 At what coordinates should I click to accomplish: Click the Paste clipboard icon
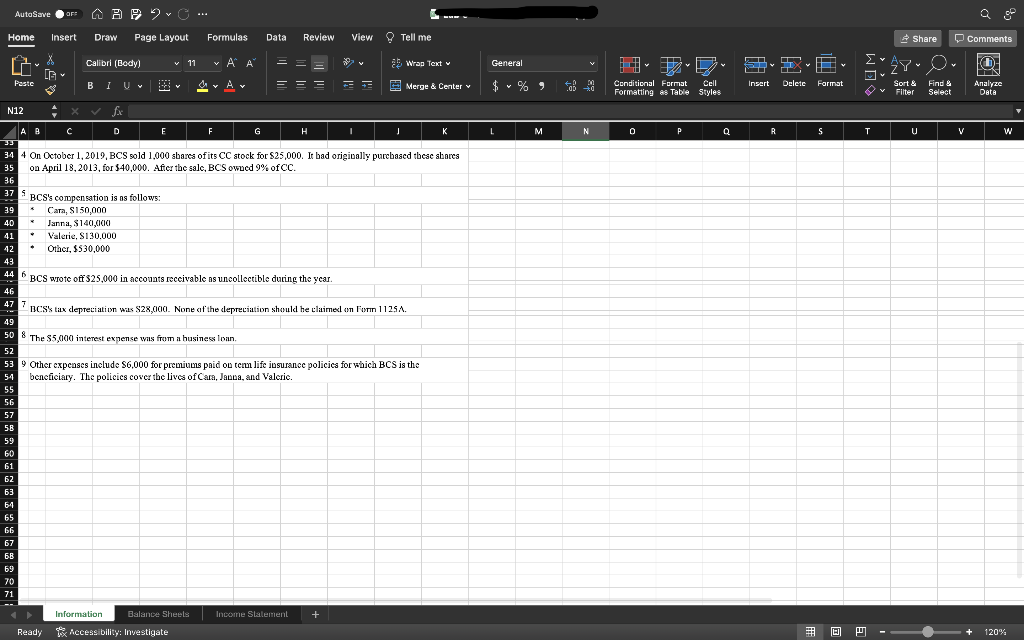[x=22, y=65]
